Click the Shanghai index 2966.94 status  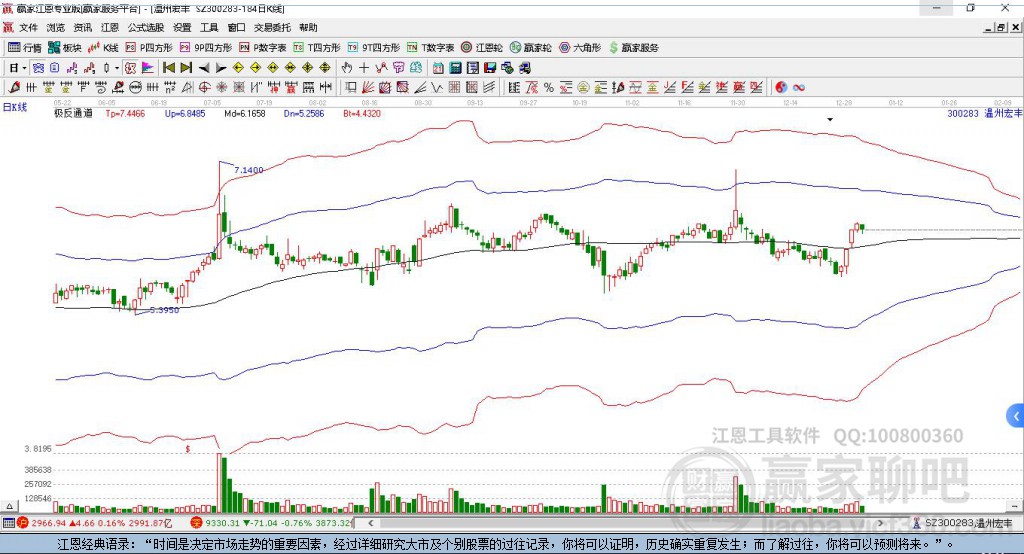[94, 523]
